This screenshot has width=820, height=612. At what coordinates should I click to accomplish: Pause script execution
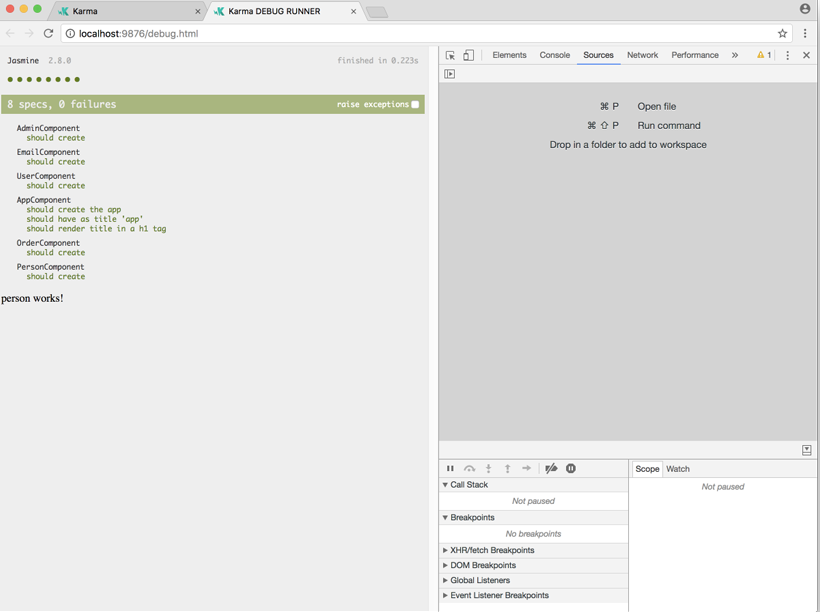click(450, 468)
